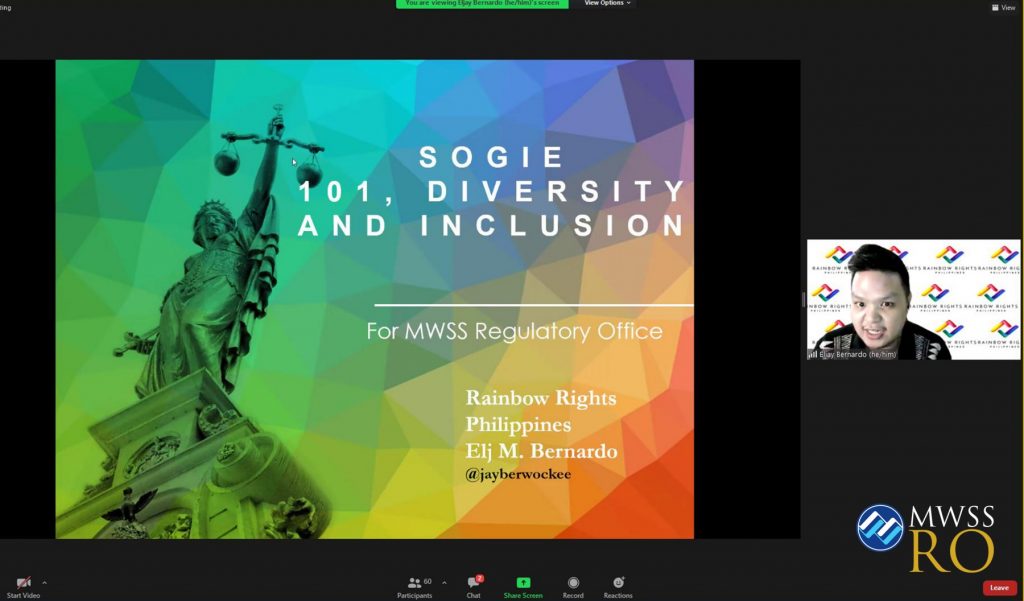
Task: Expand the View Options dropdown
Action: tap(607, 3)
